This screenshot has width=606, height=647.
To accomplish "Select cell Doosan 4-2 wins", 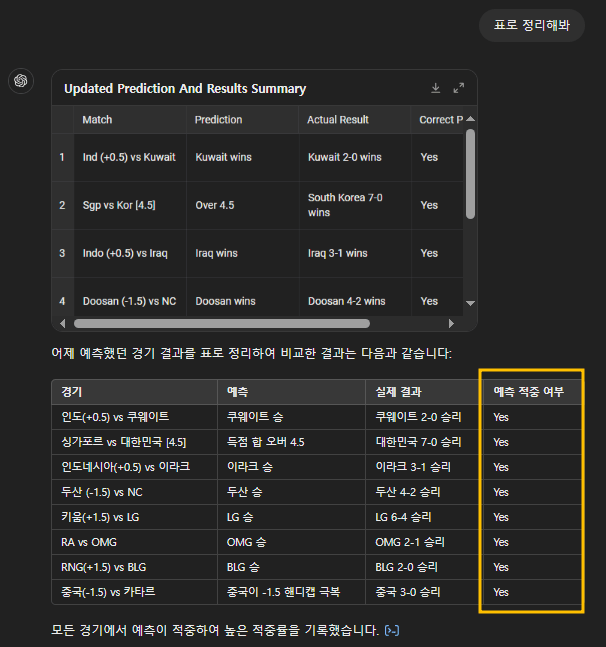I will (355, 297).
